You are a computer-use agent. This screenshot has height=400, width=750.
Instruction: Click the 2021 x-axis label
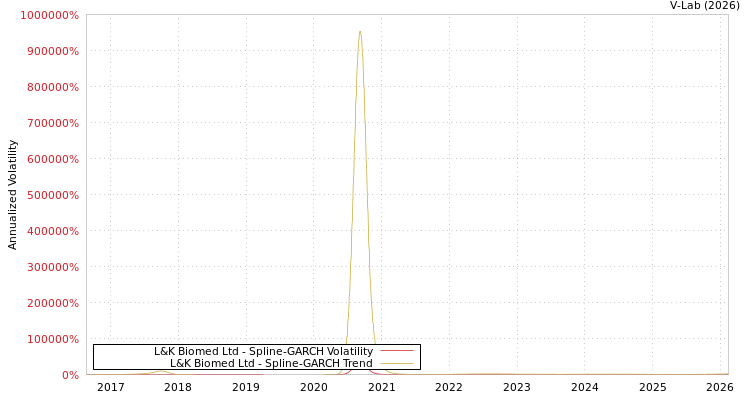tap(382, 387)
